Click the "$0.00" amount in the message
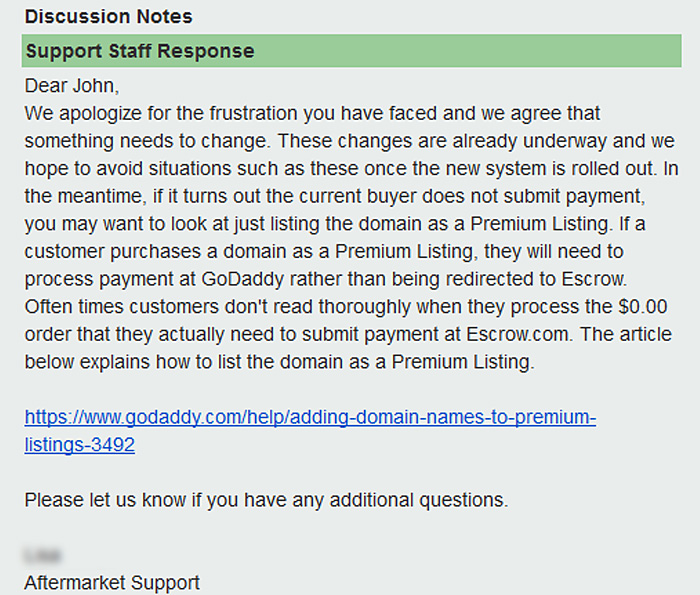 643,307
